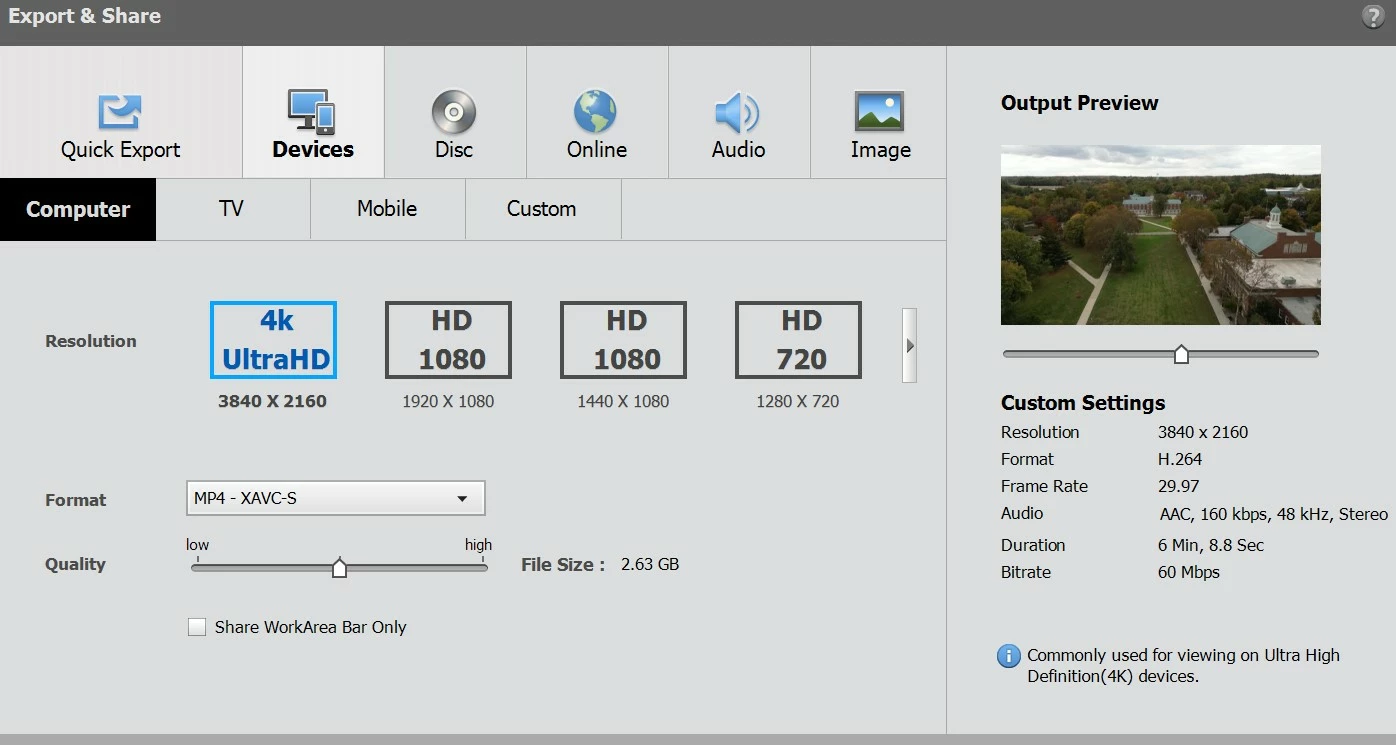Select the HD 720 resolution preset
This screenshot has width=1396, height=745.
(798, 340)
